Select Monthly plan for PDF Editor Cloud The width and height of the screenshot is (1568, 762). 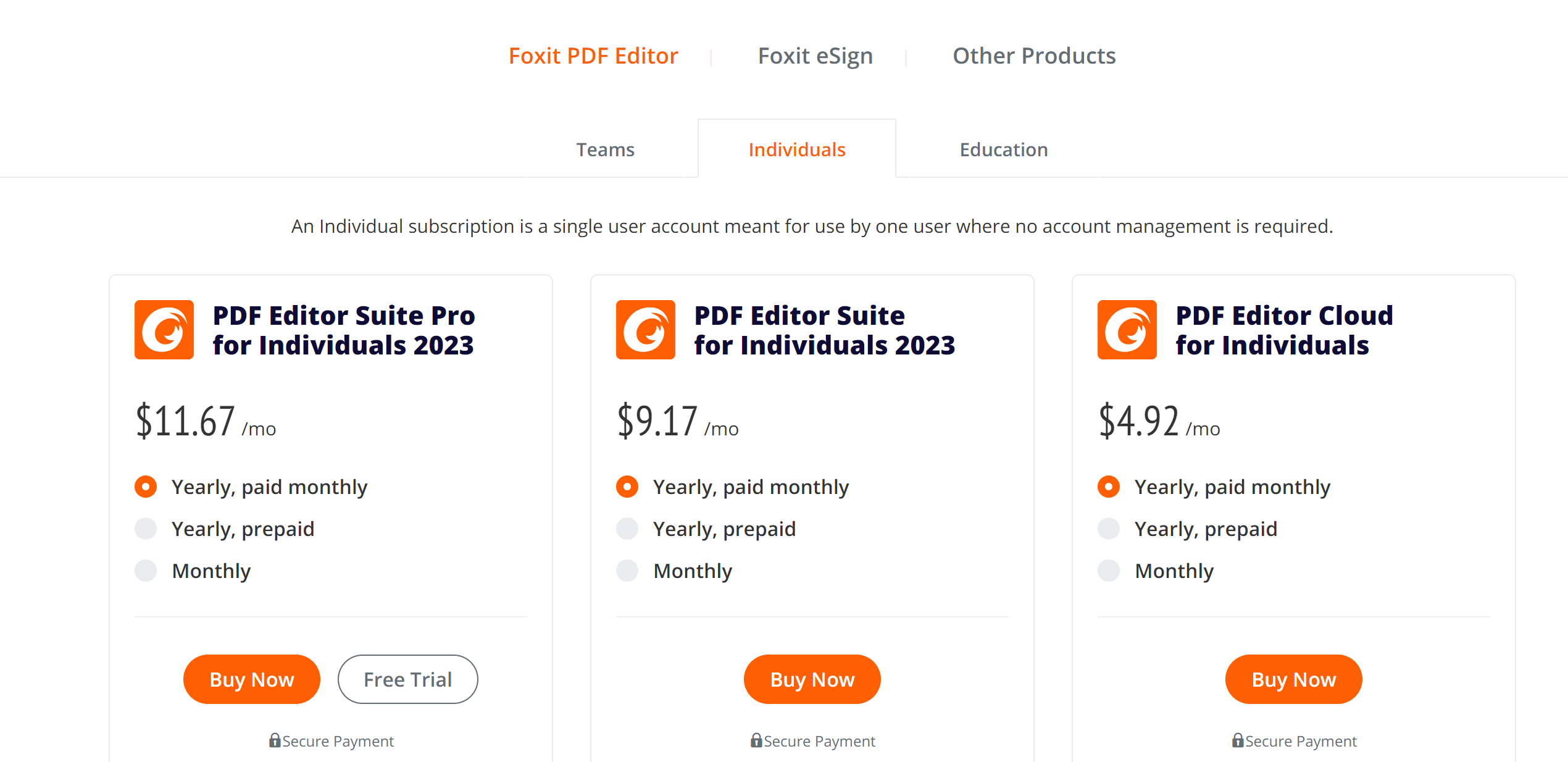tap(1109, 571)
